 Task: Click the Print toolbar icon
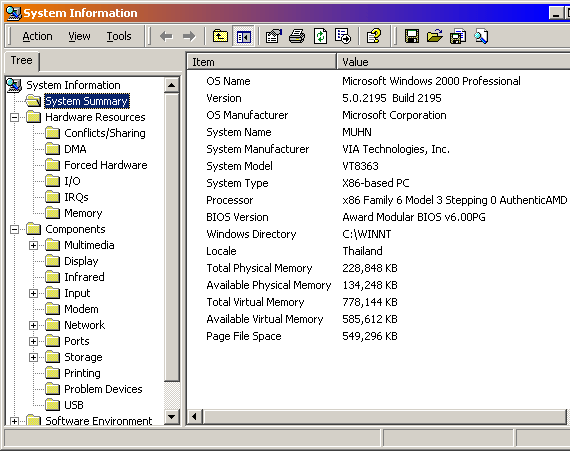(x=297, y=36)
